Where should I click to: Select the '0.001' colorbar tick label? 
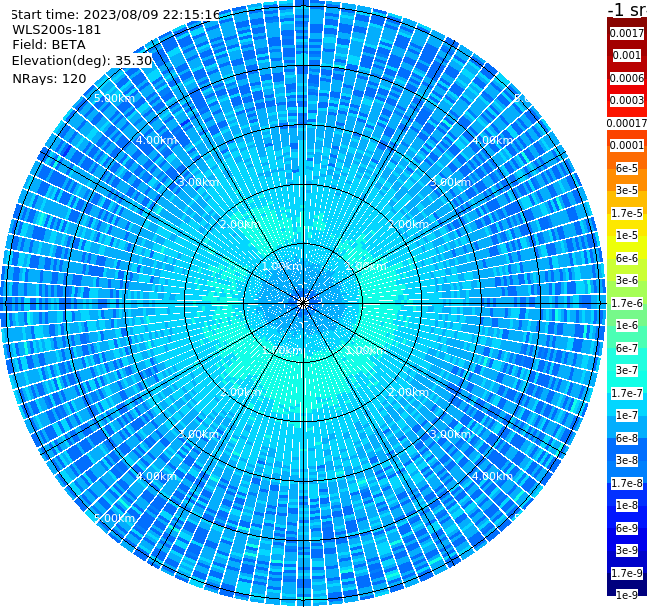pyautogui.click(x=627, y=55)
